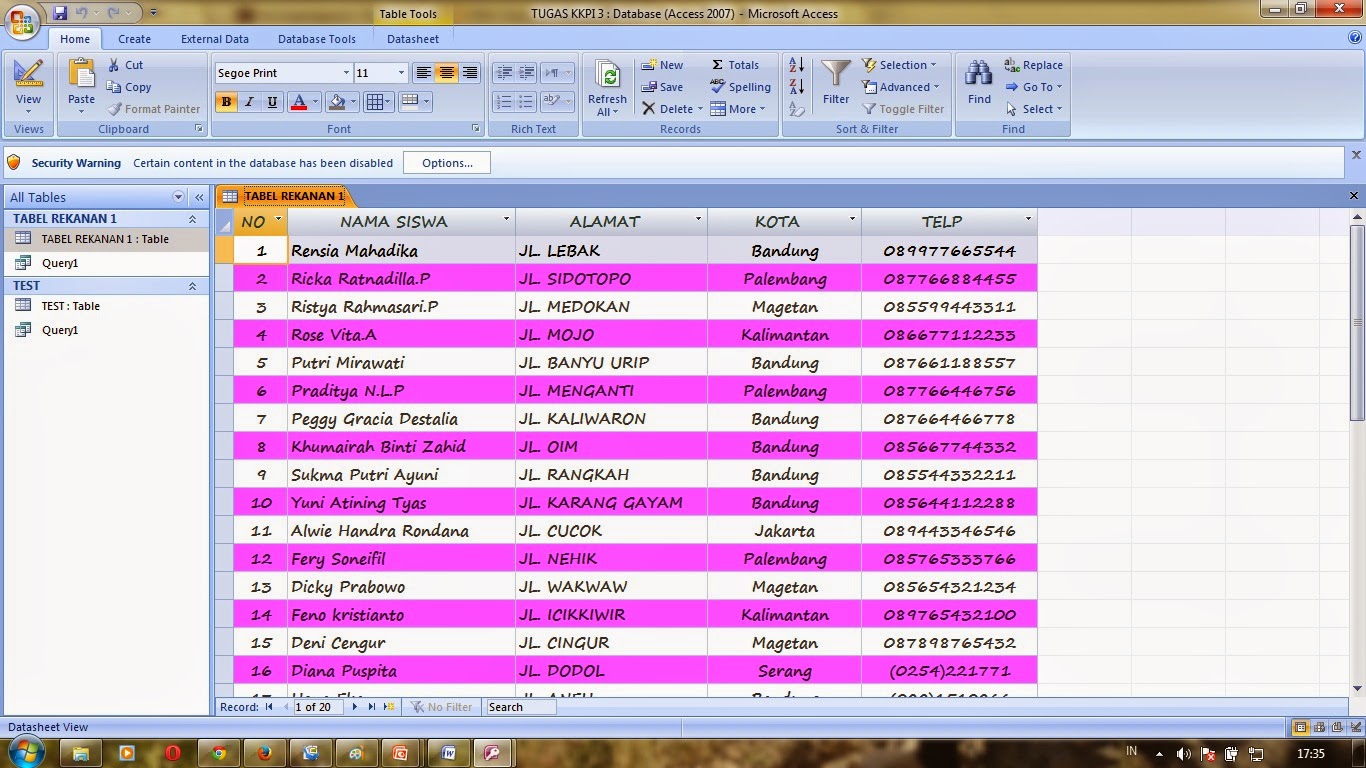Open the Segoe Print font name dropdown
Screen dimensions: 1366x768
tap(346, 73)
